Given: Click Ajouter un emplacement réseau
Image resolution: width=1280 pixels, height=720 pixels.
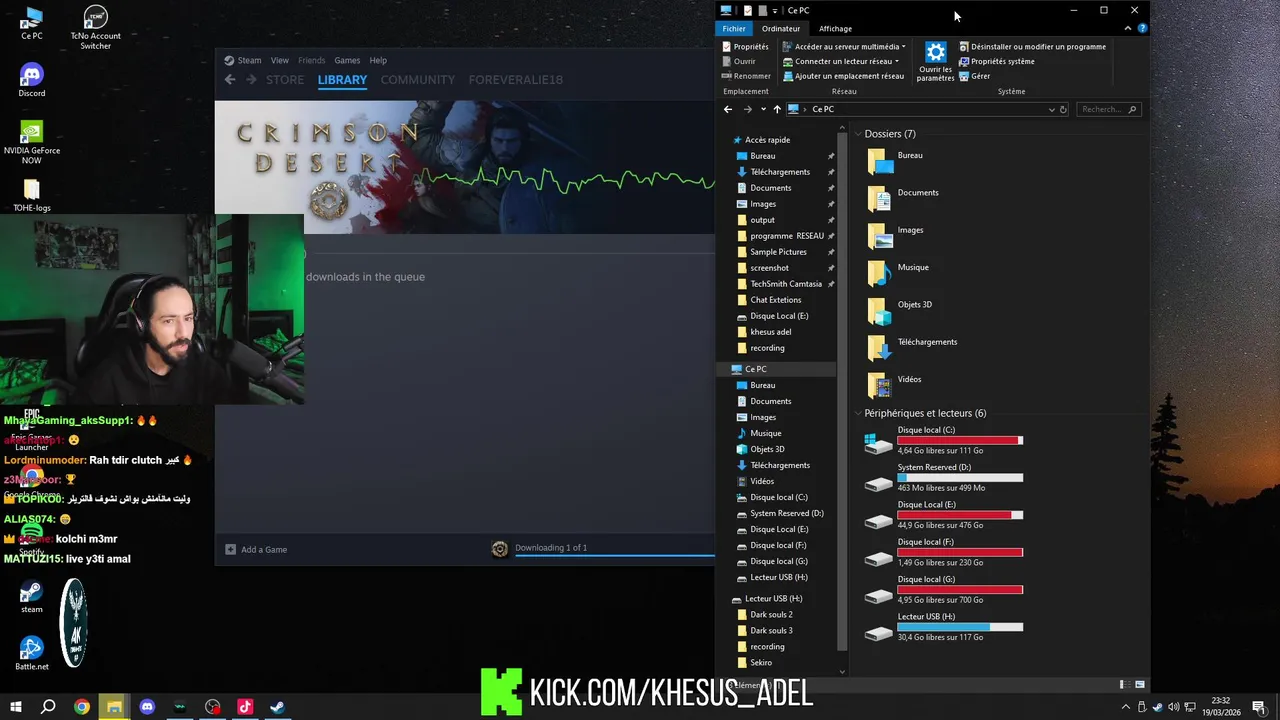Looking at the screenshot, I should pos(843,76).
